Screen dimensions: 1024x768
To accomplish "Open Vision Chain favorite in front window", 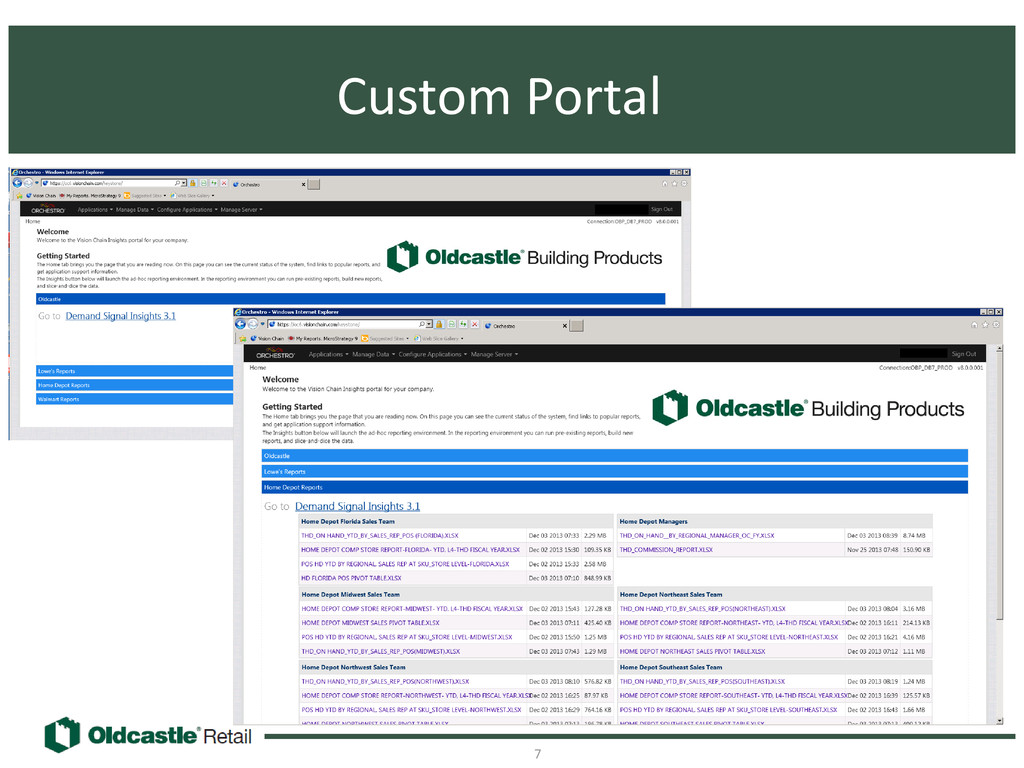I will pyautogui.click(x=267, y=339).
